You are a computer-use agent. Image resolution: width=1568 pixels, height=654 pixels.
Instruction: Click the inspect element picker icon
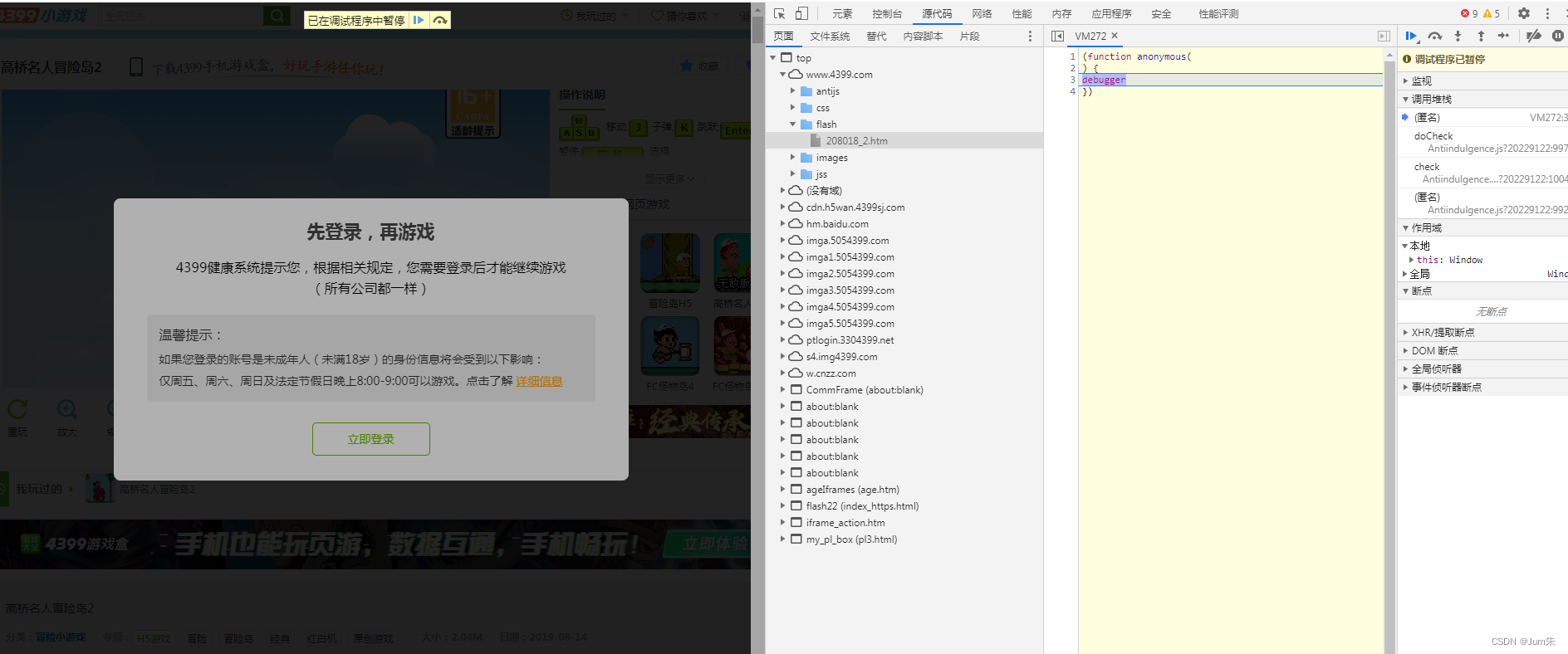click(x=779, y=13)
